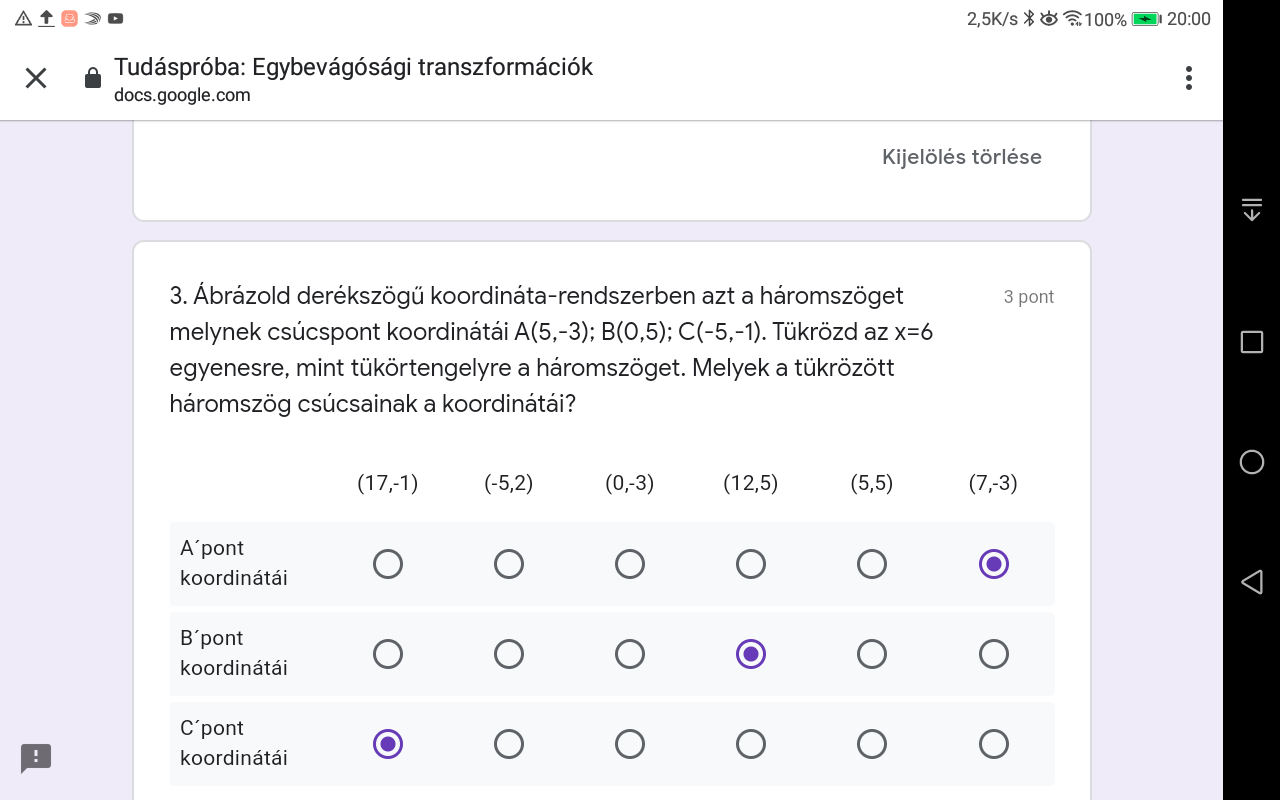Image resolution: width=1280 pixels, height=800 pixels.
Task: Choose (0,-3) in the C´pont row
Action: (x=630, y=744)
